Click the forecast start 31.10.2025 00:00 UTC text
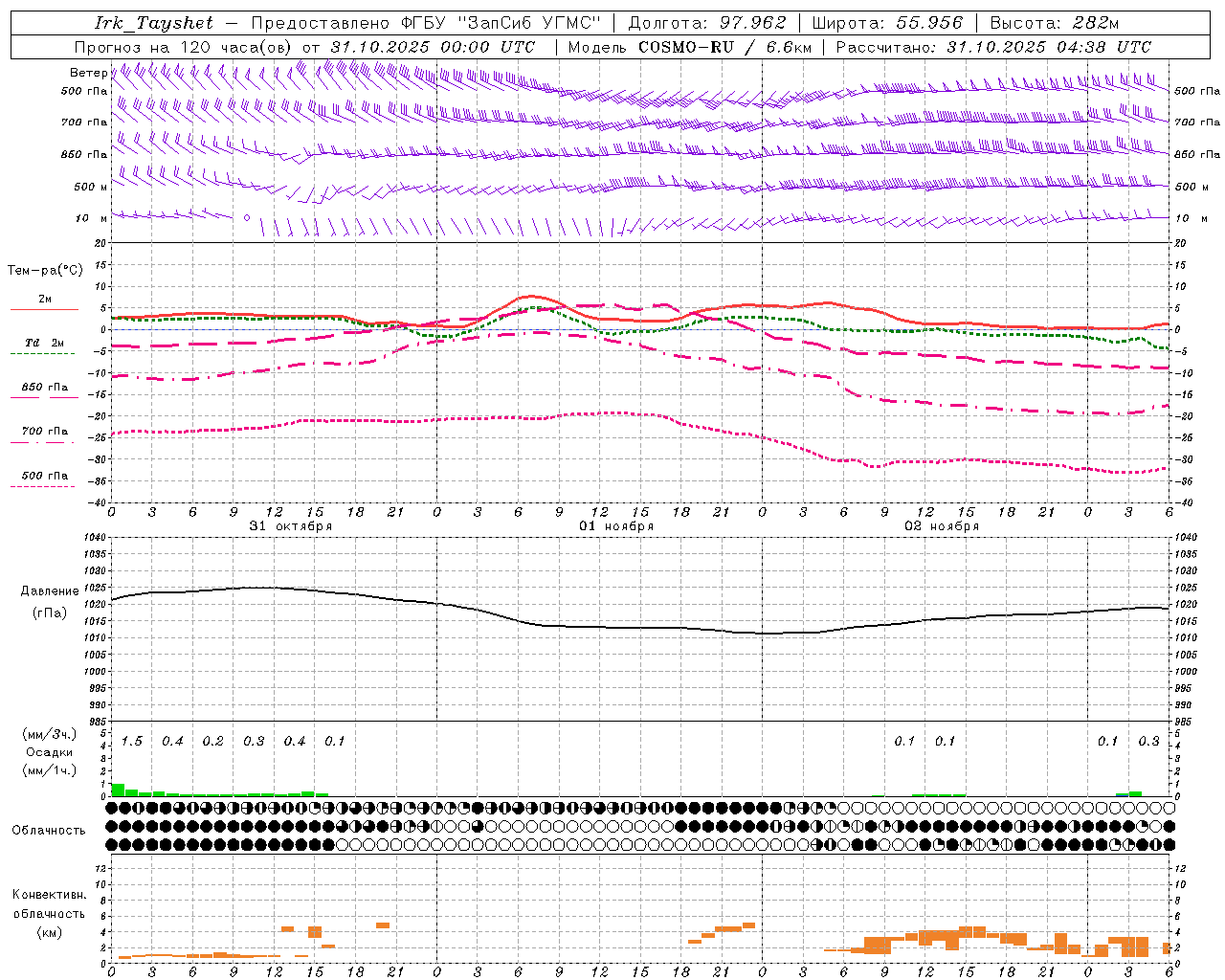This screenshot has width=1225, height=980. coord(433,47)
